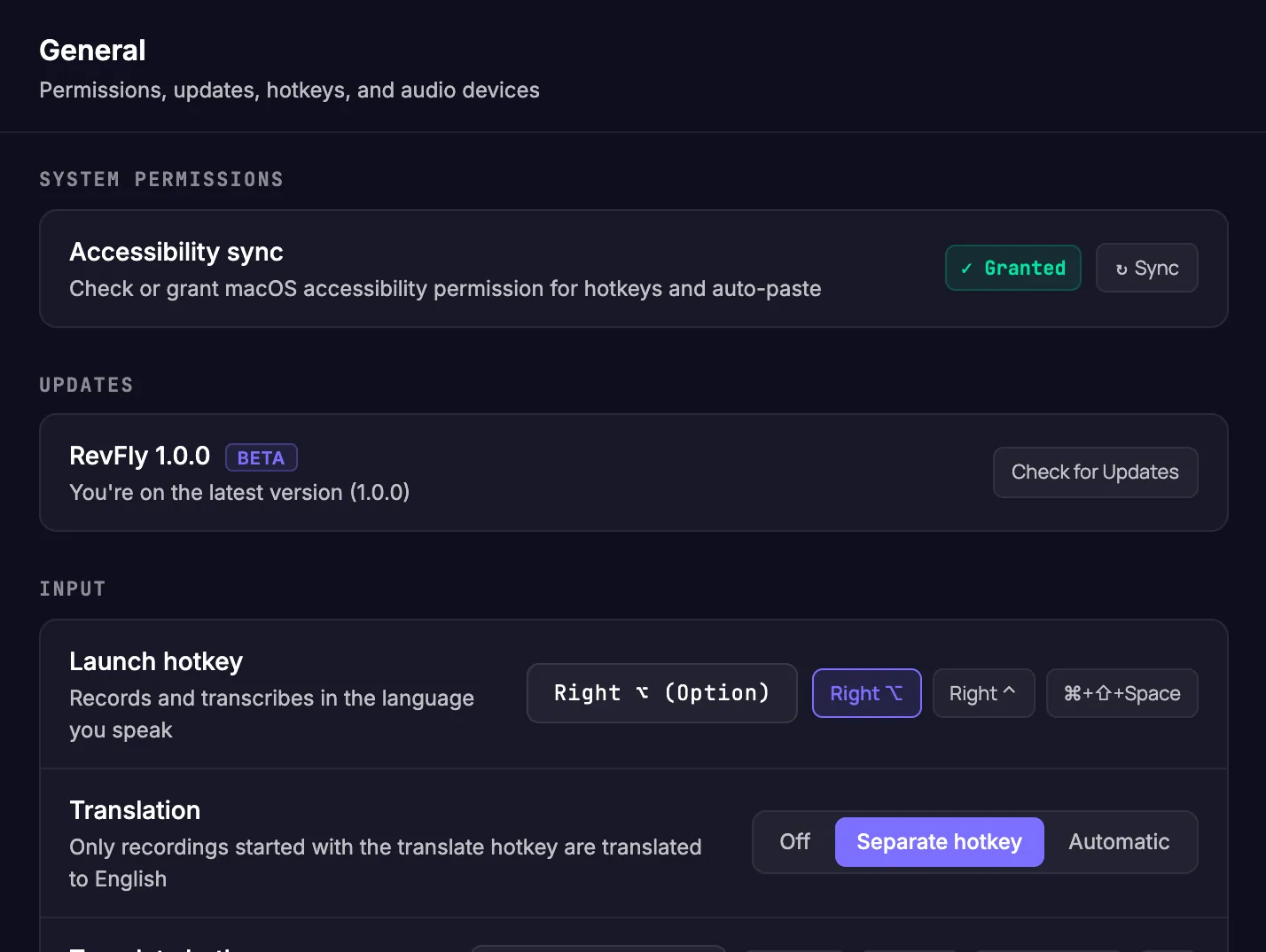The width and height of the screenshot is (1266, 952).
Task: Click the SYSTEM PERMISSIONS section header
Action: (x=161, y=180)
